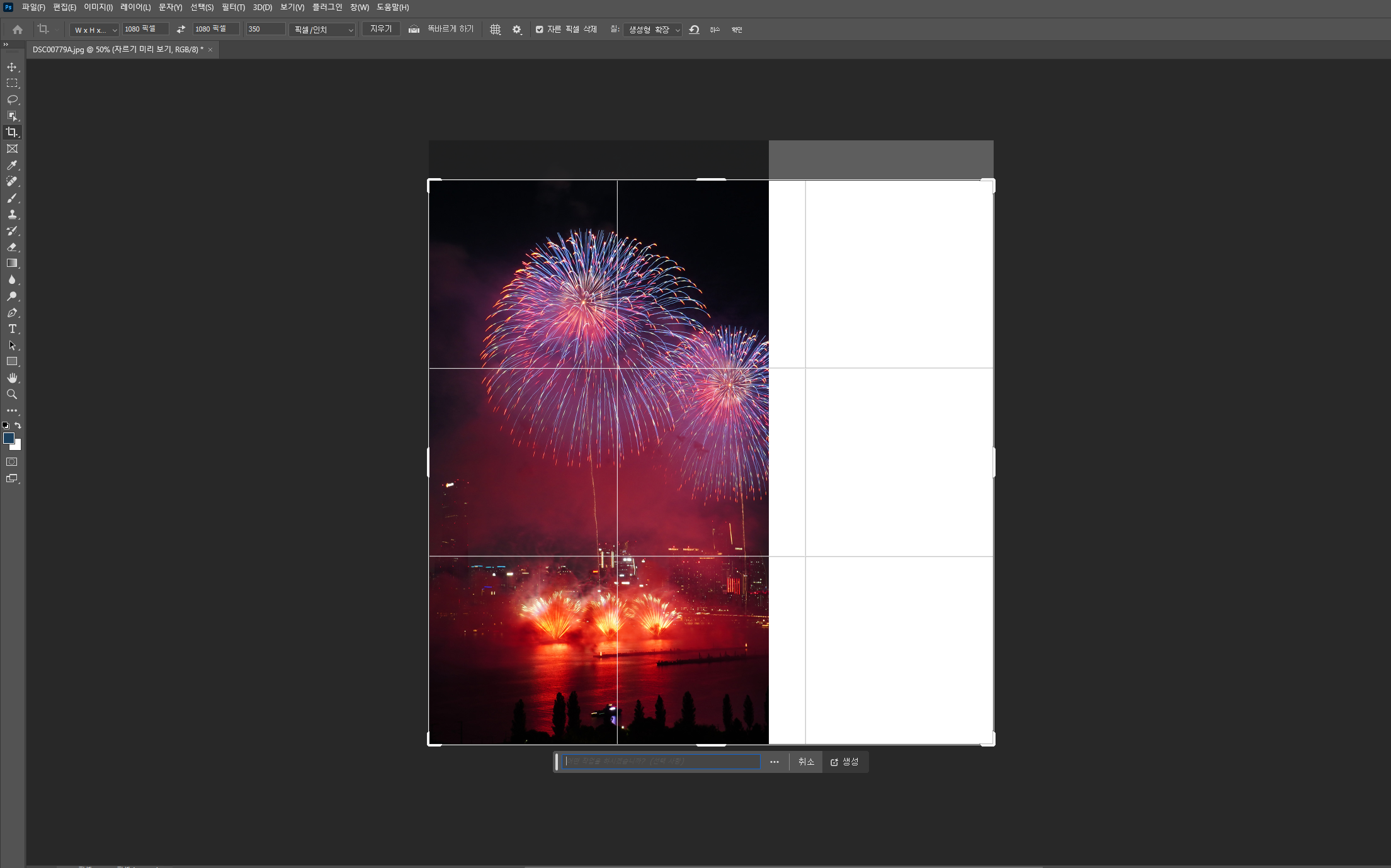This screenshot has height=868, width=1391.
Task: Swap crop width and height values
Action: click(x=181, y=30)
